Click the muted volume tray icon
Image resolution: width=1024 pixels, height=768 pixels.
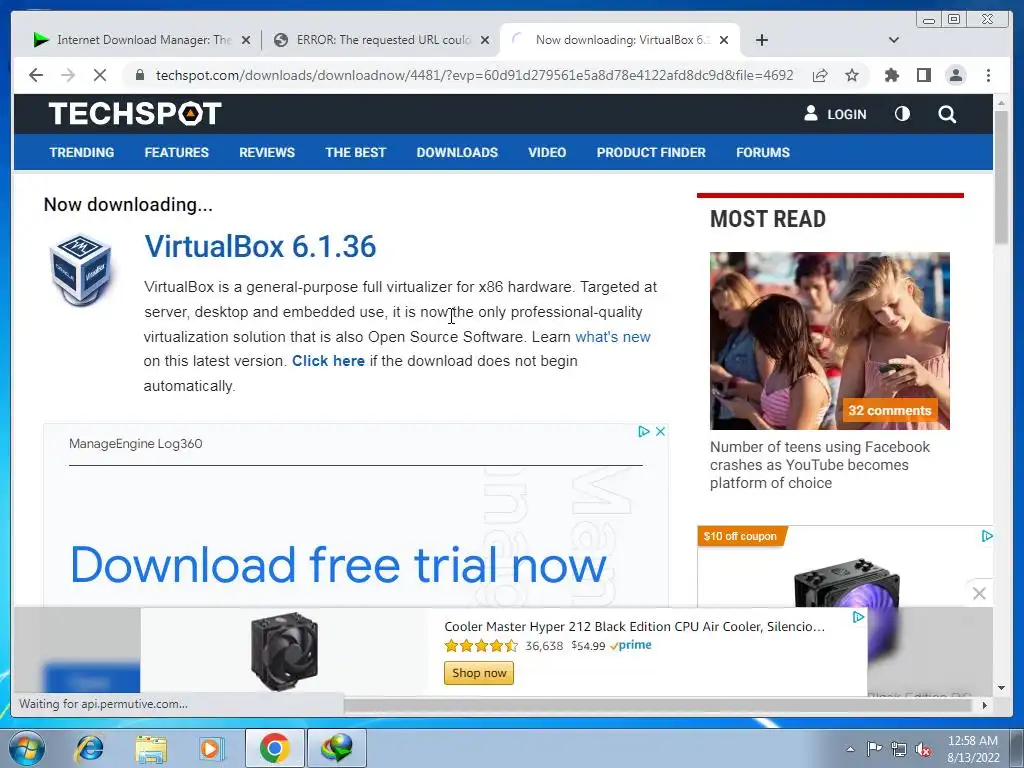point(923,749)
